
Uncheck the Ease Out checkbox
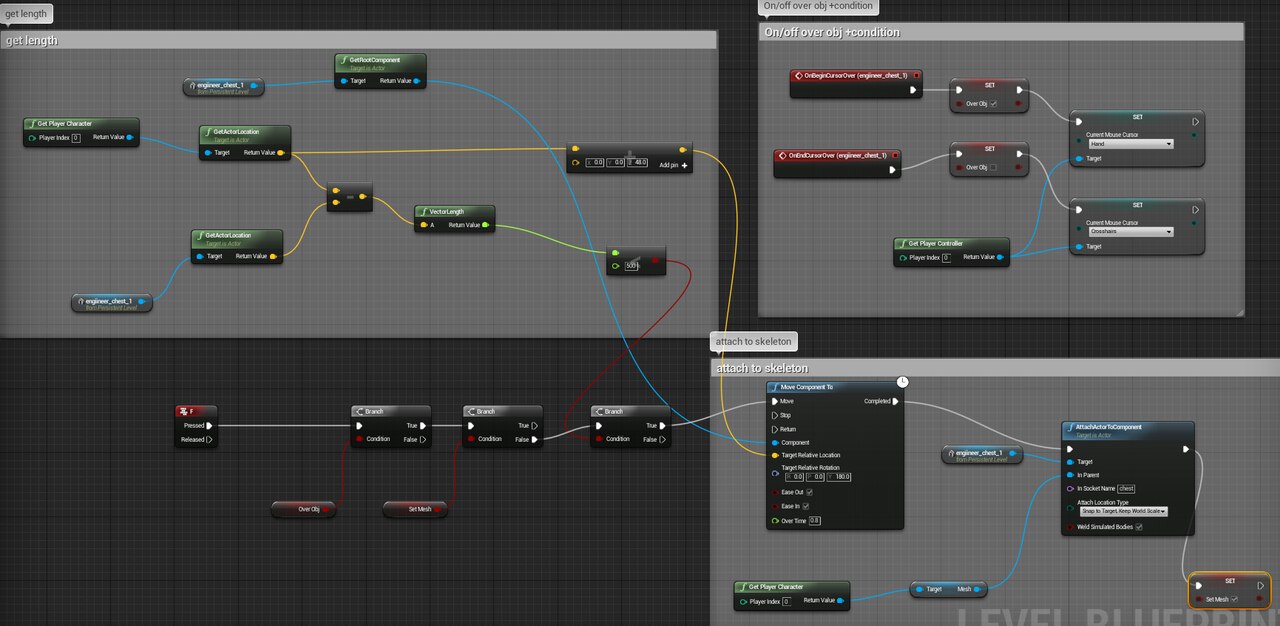(809, 492)
